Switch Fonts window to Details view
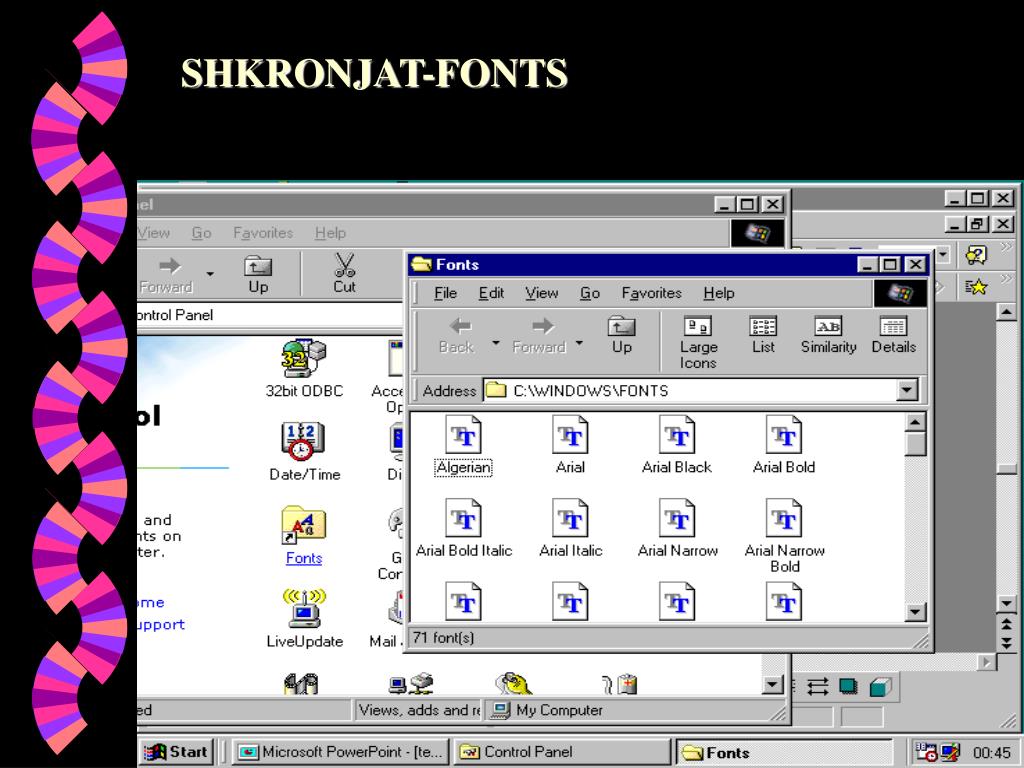Viewport: 1024px width, 768px height. click(893, 336)
